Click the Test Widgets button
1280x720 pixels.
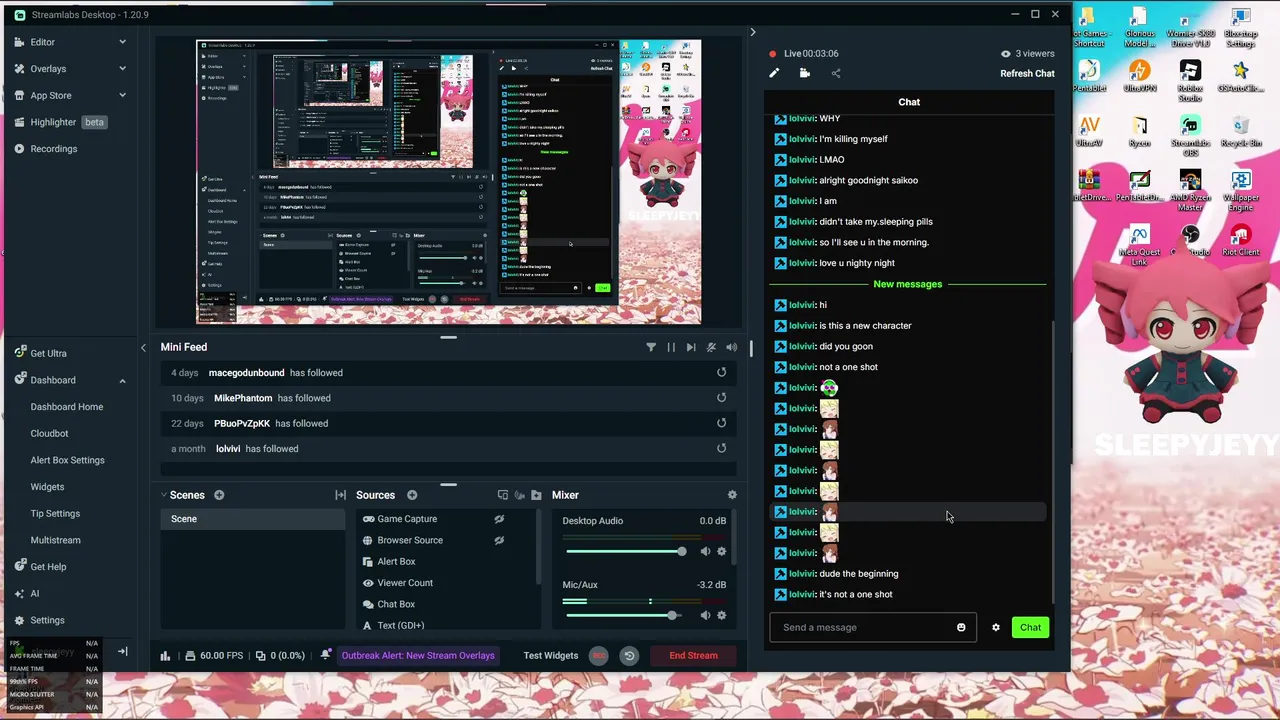click(551, 656)
